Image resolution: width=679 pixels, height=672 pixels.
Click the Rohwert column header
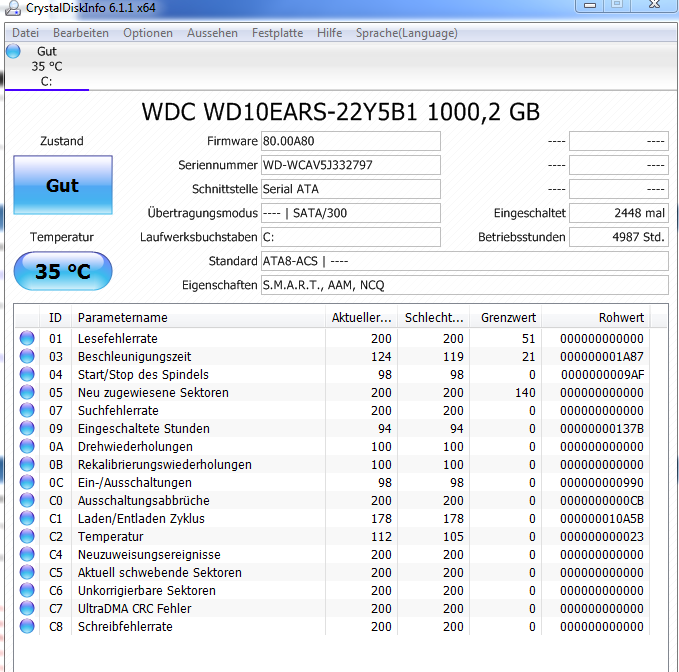pos(595,317)
